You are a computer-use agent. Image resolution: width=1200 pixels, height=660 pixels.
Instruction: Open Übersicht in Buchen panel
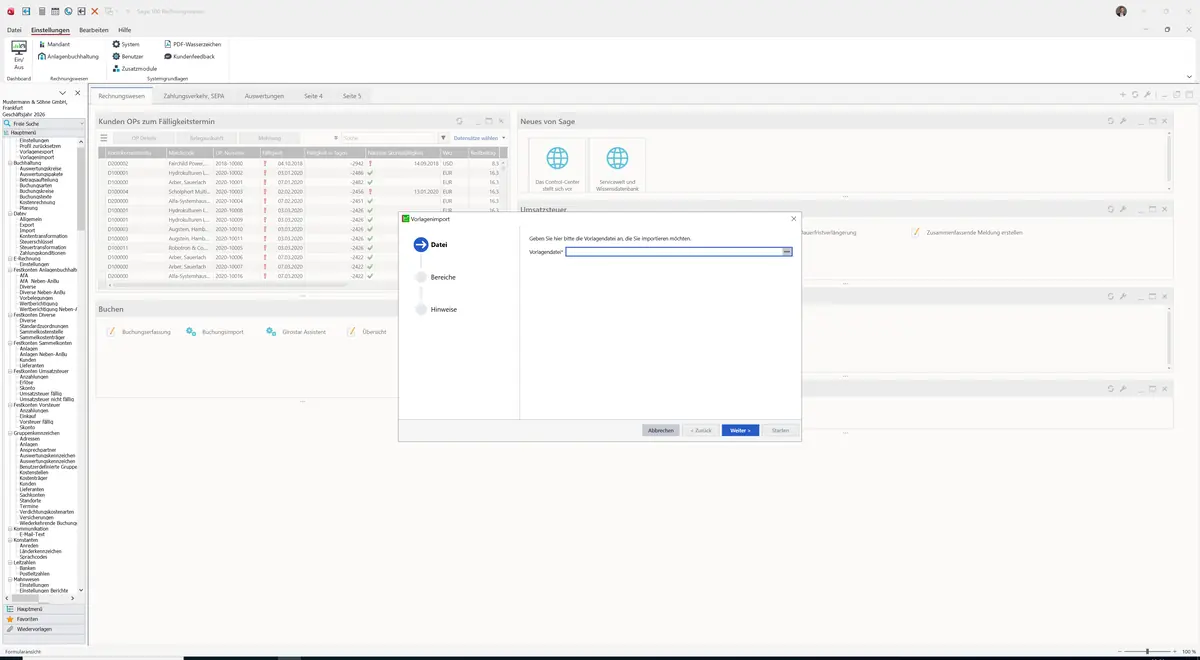366,331
